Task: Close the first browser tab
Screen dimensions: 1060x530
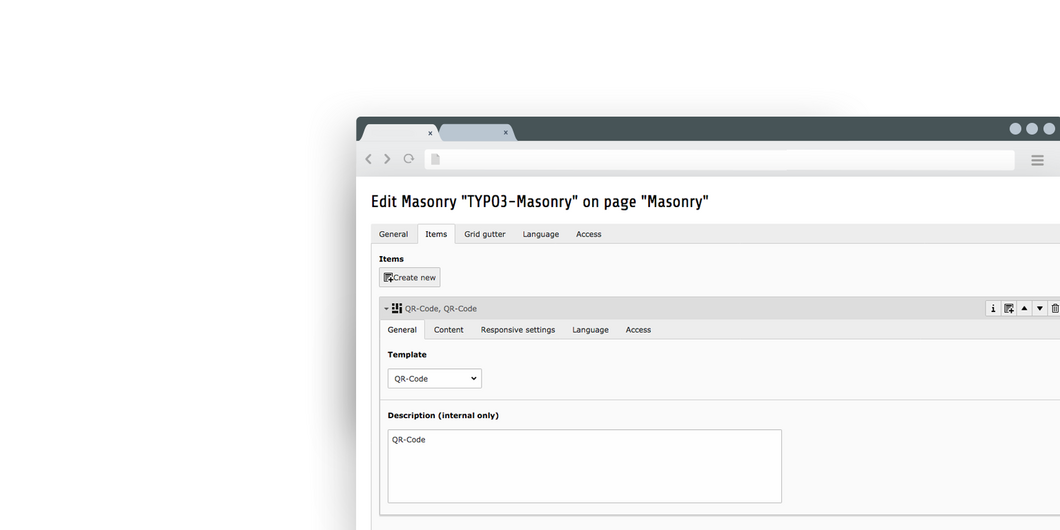Action: pyautogui.click(x=431, y=133)
